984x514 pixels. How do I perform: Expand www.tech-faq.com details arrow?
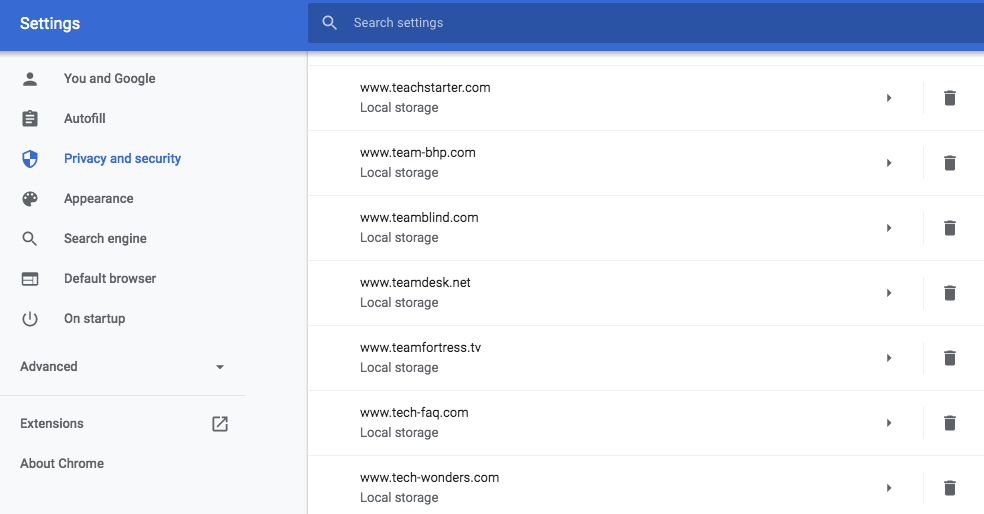[889, 423]
